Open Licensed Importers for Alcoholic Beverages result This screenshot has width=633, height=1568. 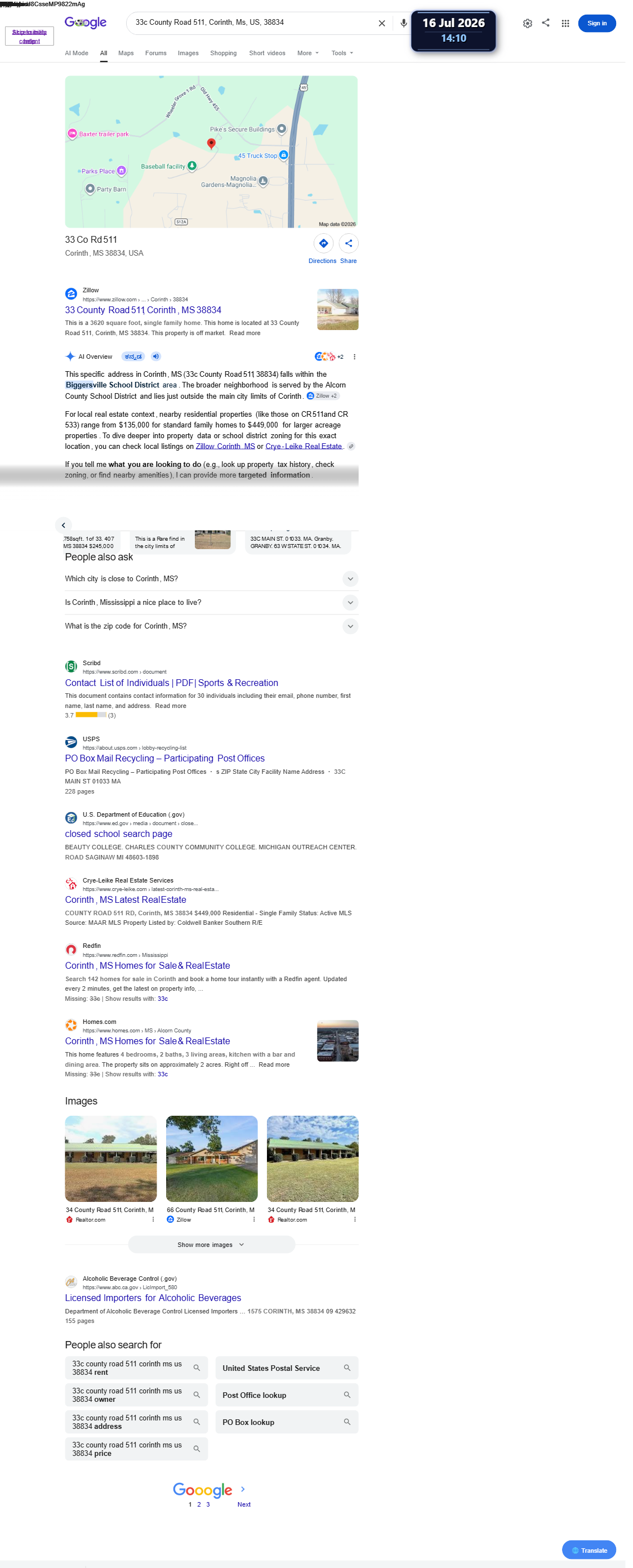(x=153, y=1298)
